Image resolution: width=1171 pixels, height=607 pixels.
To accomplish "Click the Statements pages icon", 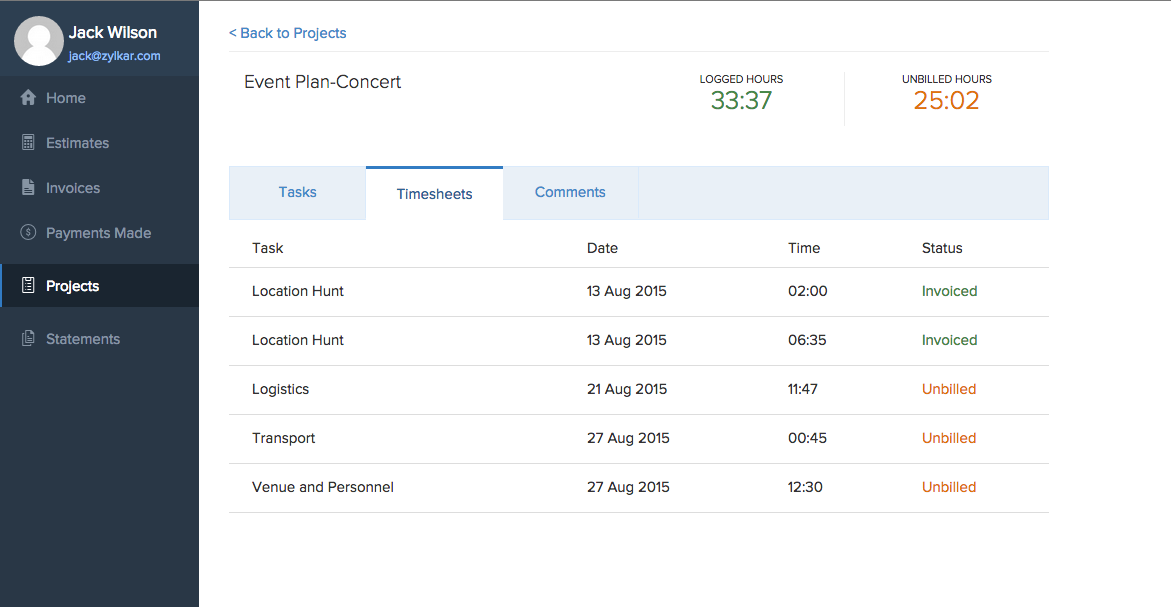I will [x=28, y=339].
